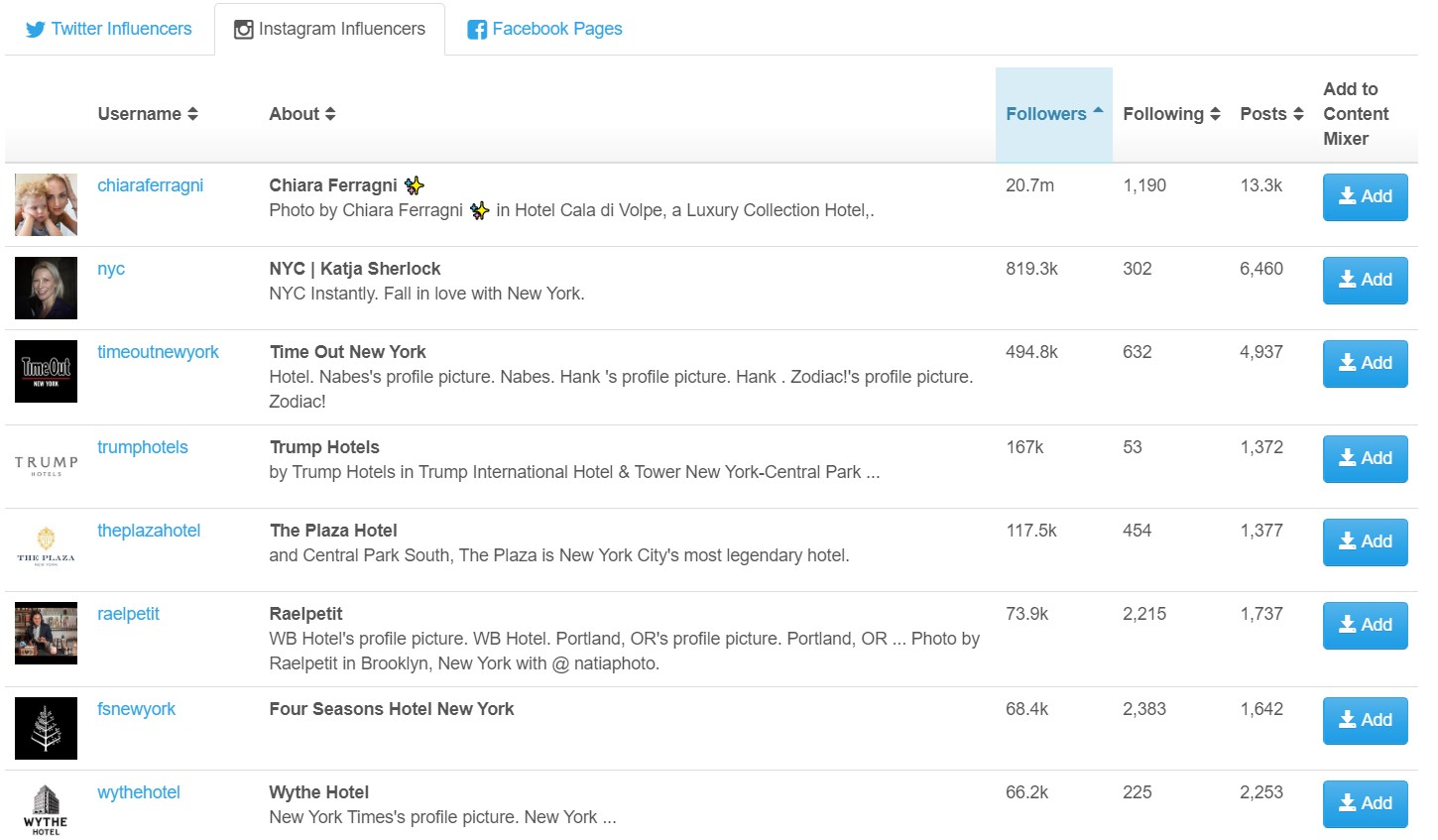Switch to the Twitter Influencers tab
1438x840 pixels.
coord(109,29)
